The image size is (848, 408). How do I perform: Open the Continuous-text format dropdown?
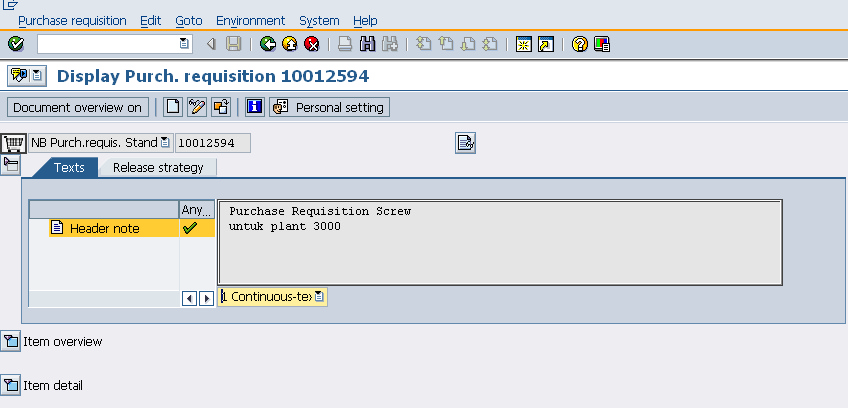(319, 297)
